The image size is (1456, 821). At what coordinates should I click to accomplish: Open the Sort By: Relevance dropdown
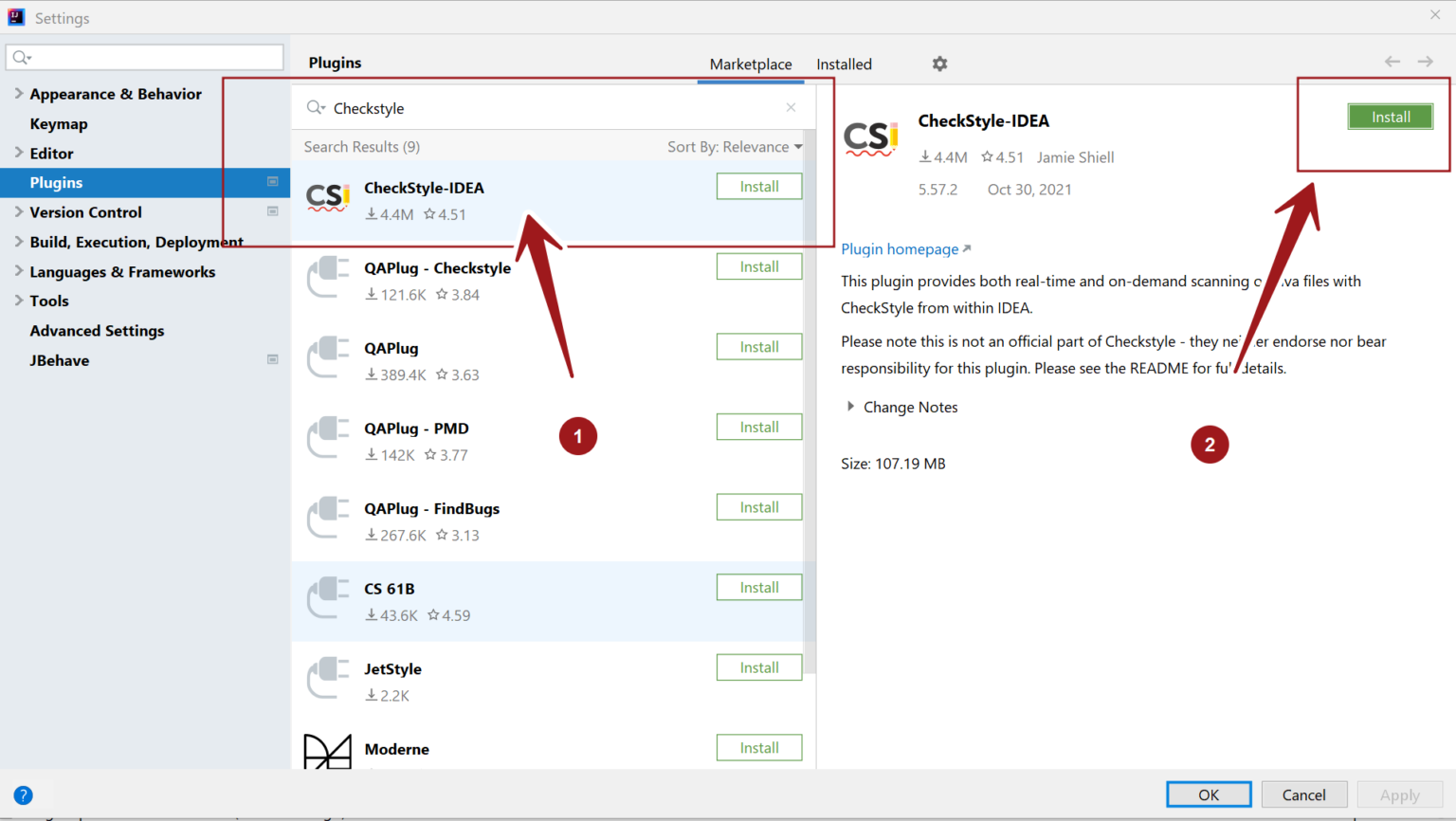(x=735, y=146)
